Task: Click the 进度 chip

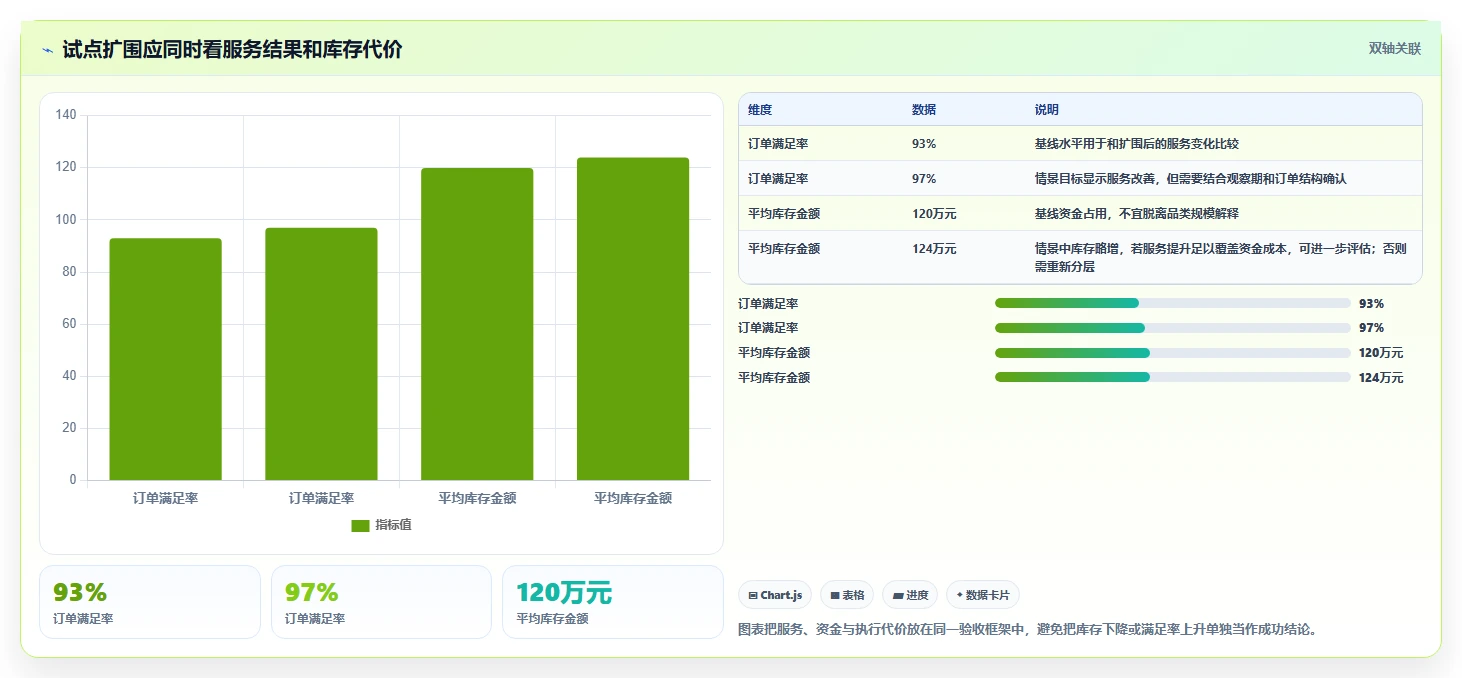Action: point(910,595)
